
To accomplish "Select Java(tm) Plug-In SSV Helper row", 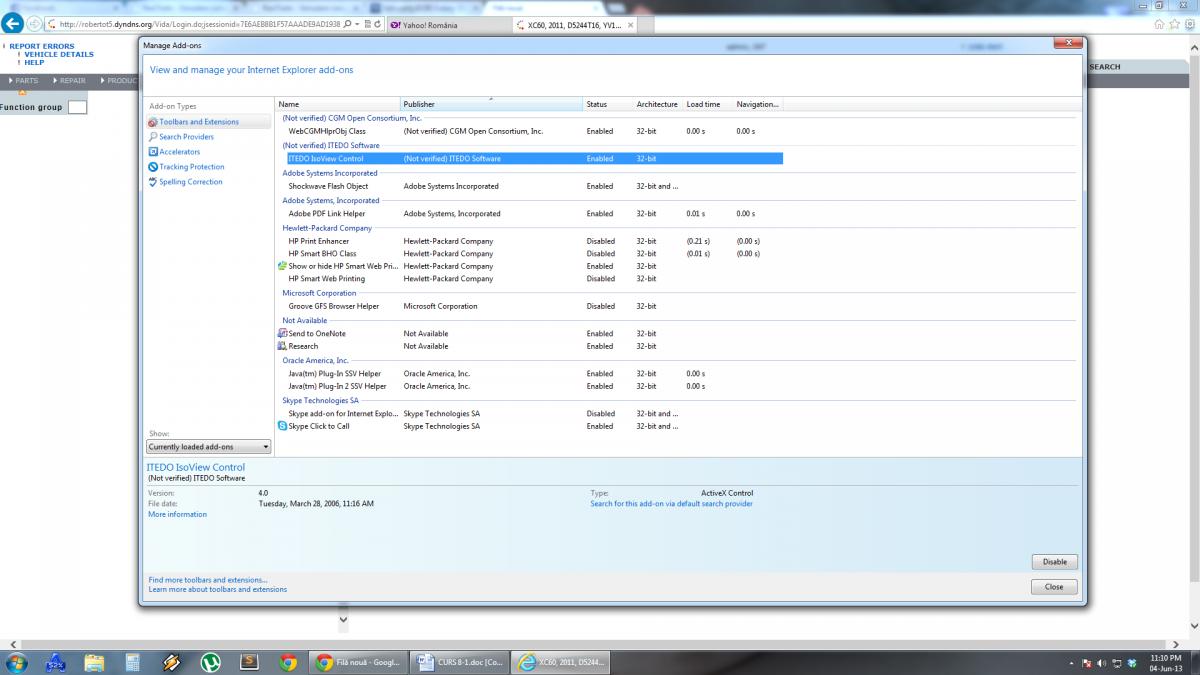I will (x=529, y=373).
